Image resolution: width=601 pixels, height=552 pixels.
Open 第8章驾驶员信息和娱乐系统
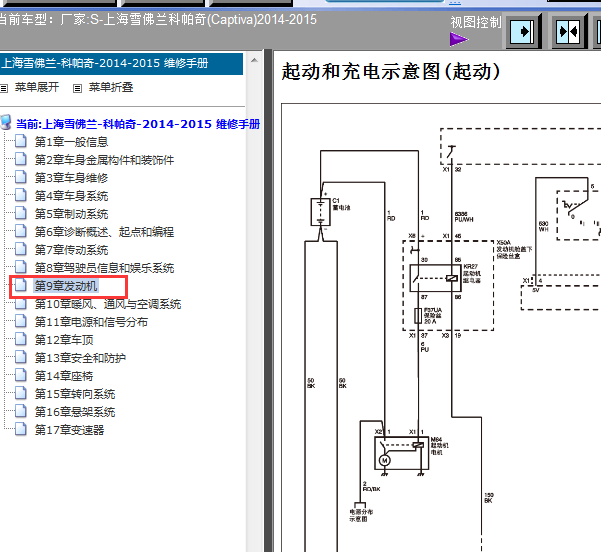104,268
